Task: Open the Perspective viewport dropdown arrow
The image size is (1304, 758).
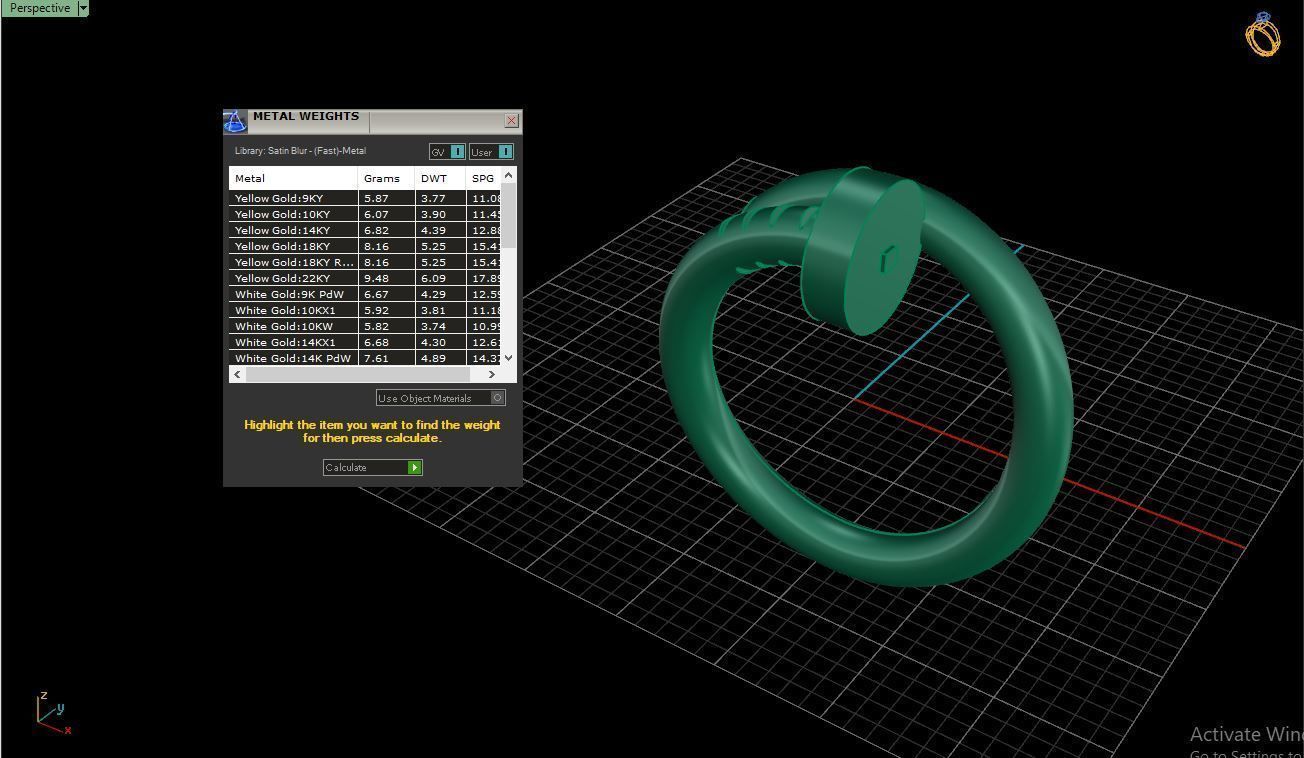Action: tap(83, 8)
